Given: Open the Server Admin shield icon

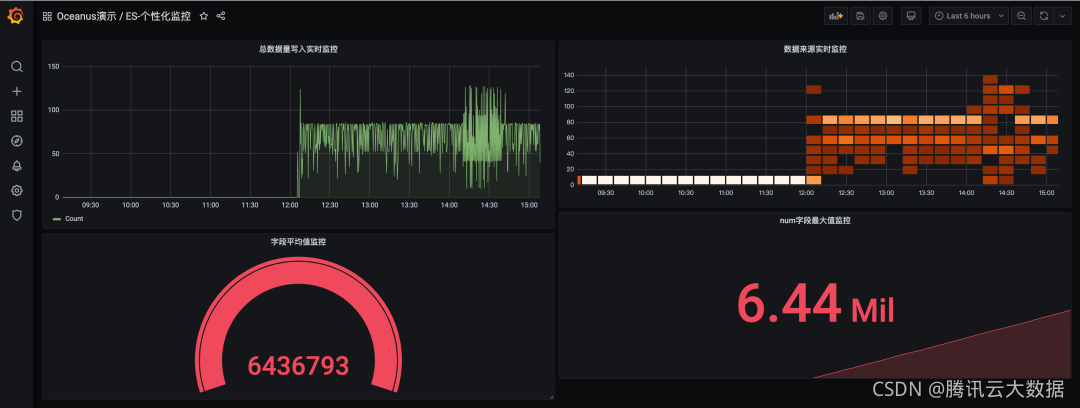Looking at the screenshot, I should 17,216.
